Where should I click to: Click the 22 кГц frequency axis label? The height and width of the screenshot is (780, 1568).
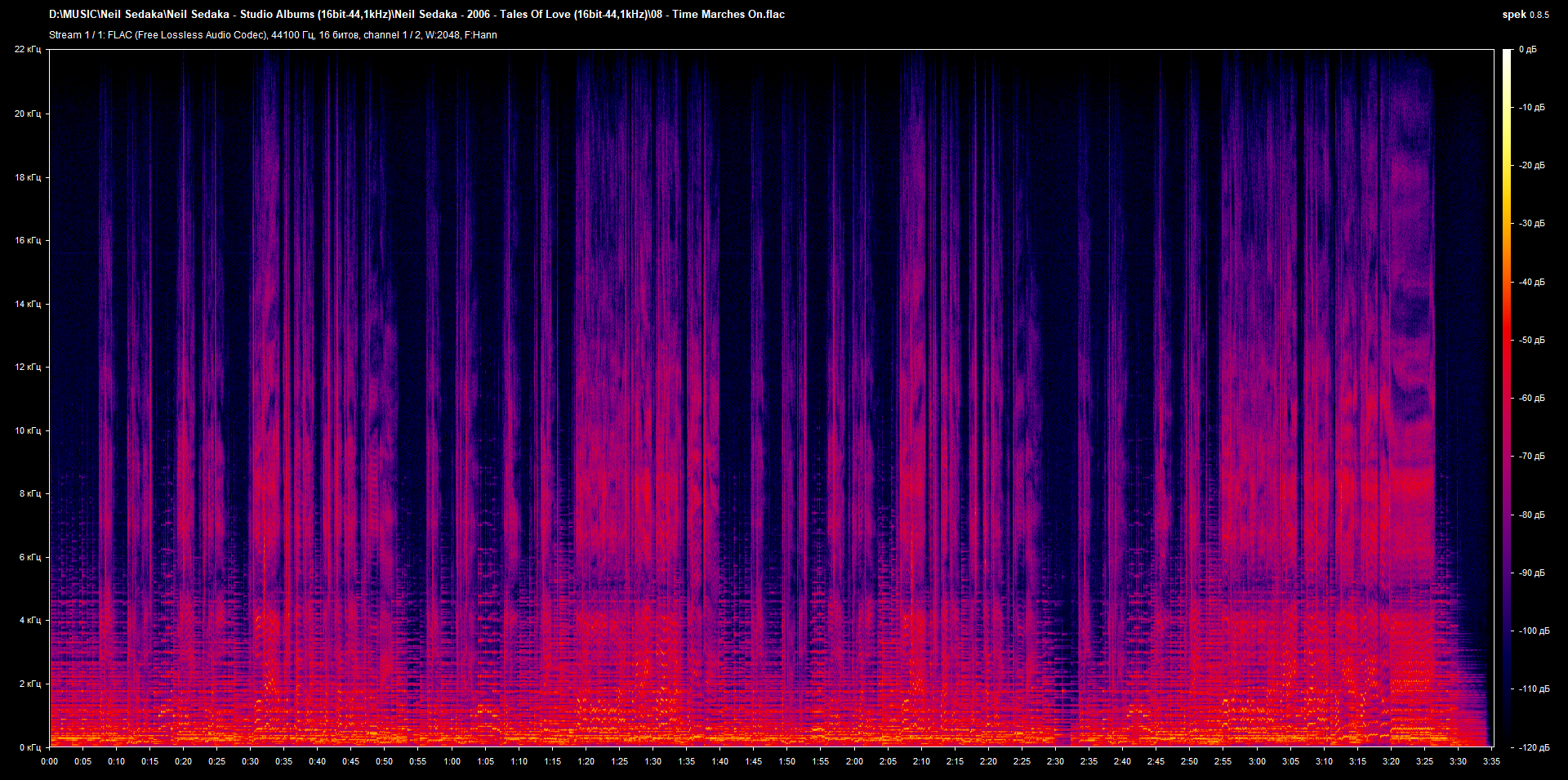click(28, 50)
